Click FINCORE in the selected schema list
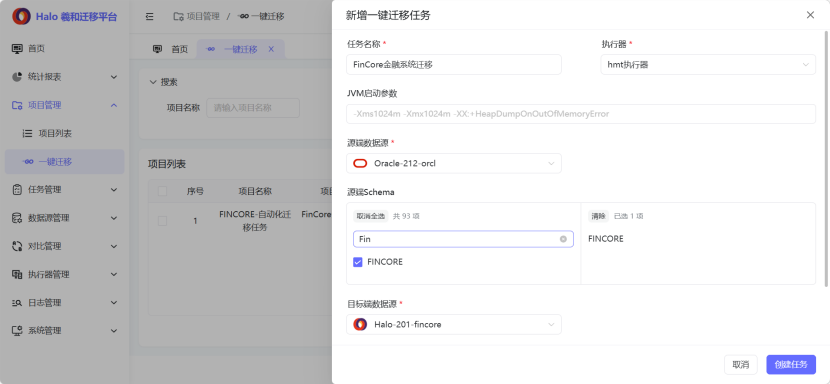Screen dimensions: 830x384 [606, 239]
